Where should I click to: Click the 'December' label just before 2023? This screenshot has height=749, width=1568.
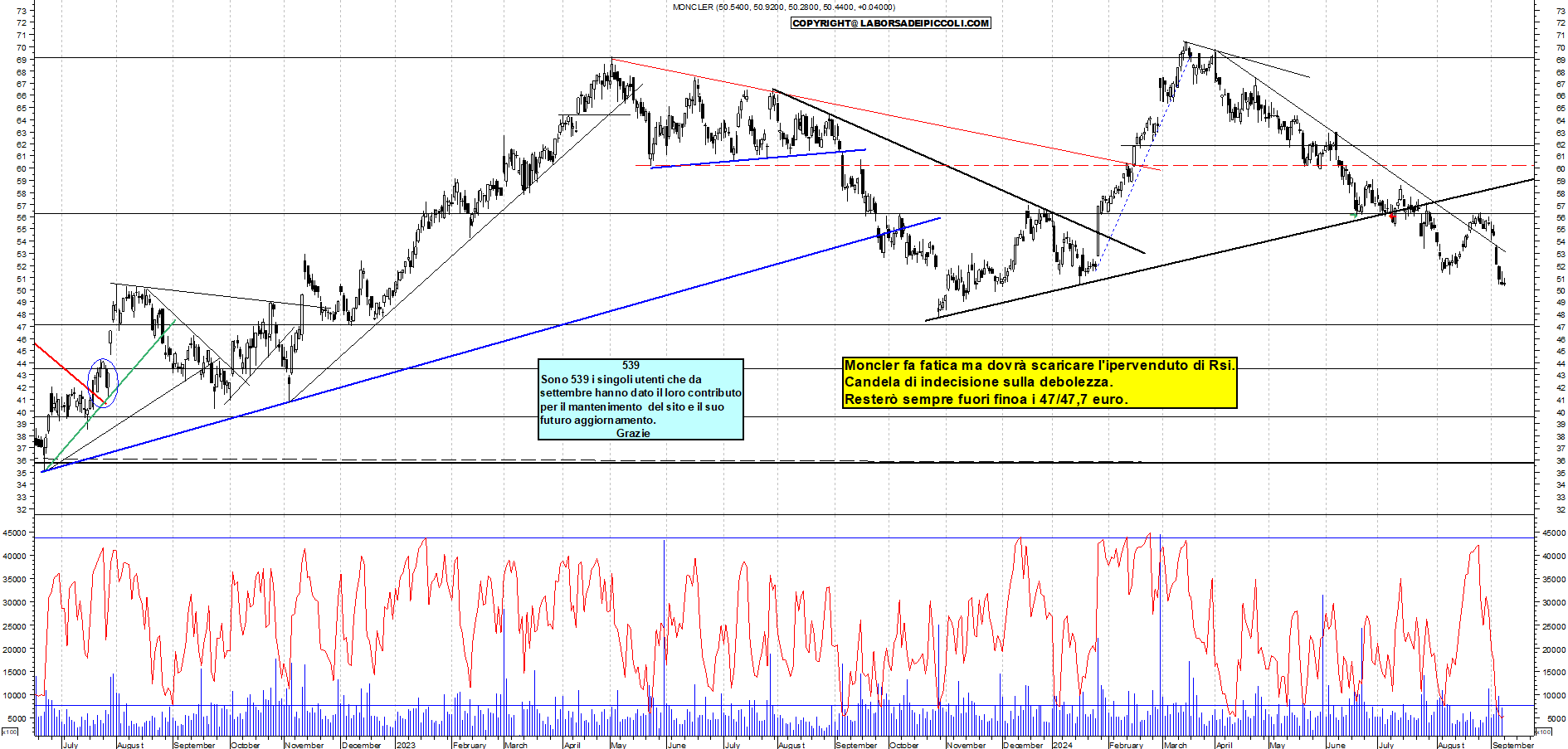click(362, 745)
